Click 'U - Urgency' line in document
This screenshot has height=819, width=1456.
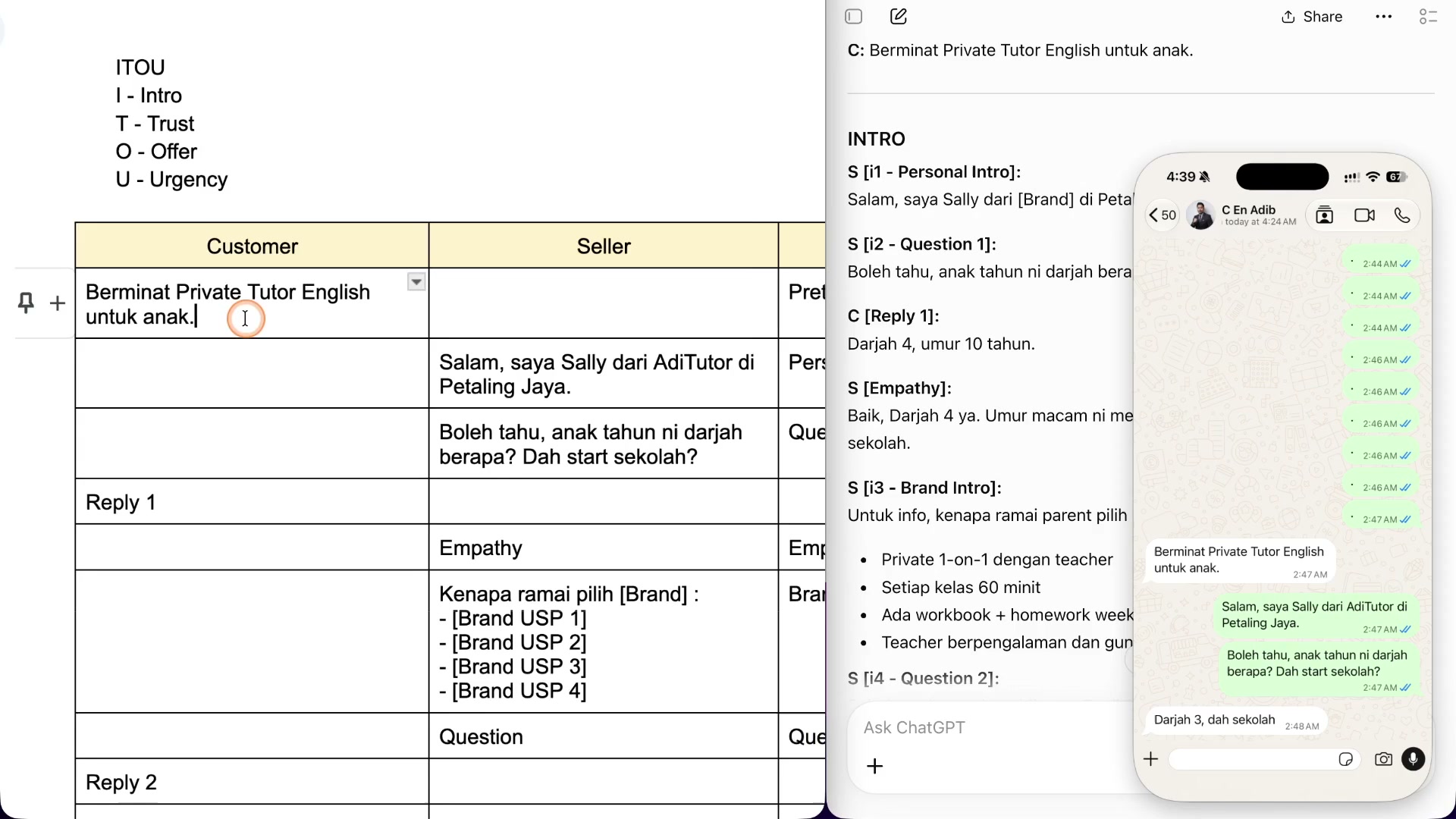(x=171, y=180)
